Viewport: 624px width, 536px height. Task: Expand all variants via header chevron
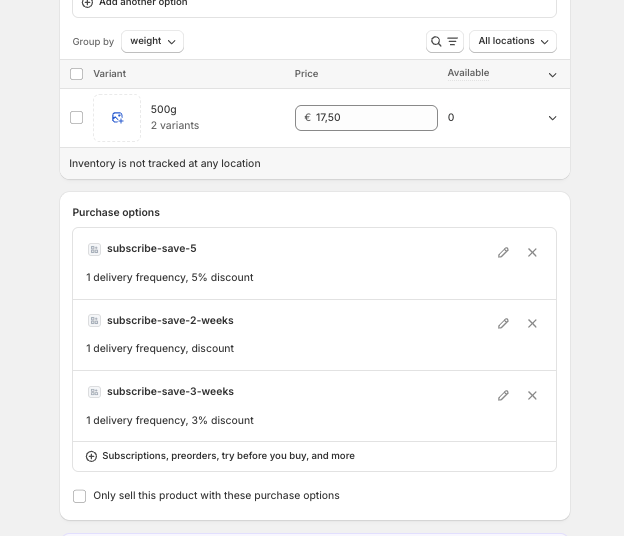[x=552, y=75]
